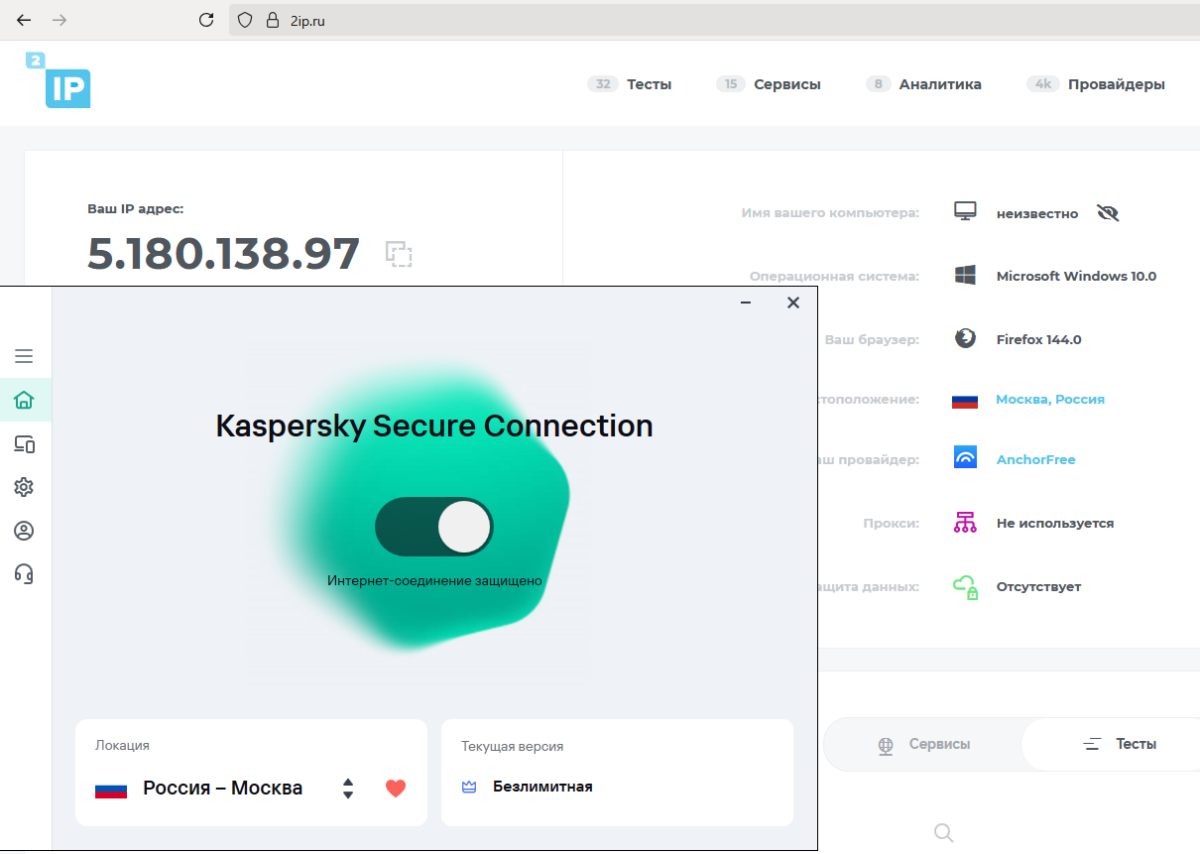The width and height of the screenshot is (1200, 854).
Task: Open Kaspersky devices sidebar icon
Action: pos(24,444)
